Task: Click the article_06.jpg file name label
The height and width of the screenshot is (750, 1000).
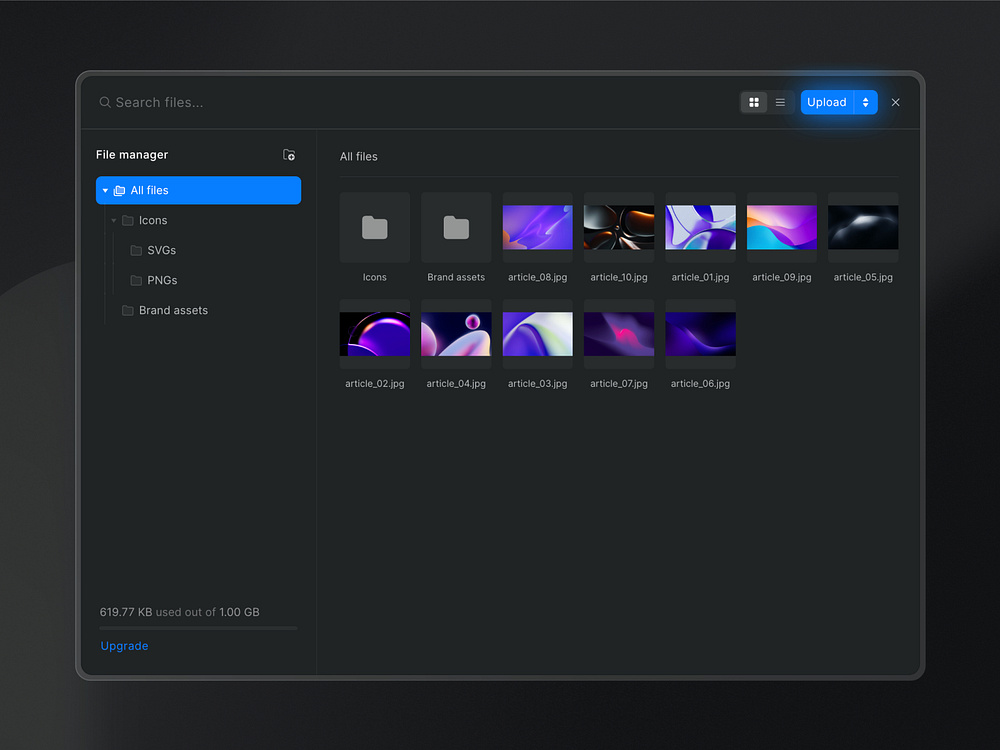Action: pos(700,384)
